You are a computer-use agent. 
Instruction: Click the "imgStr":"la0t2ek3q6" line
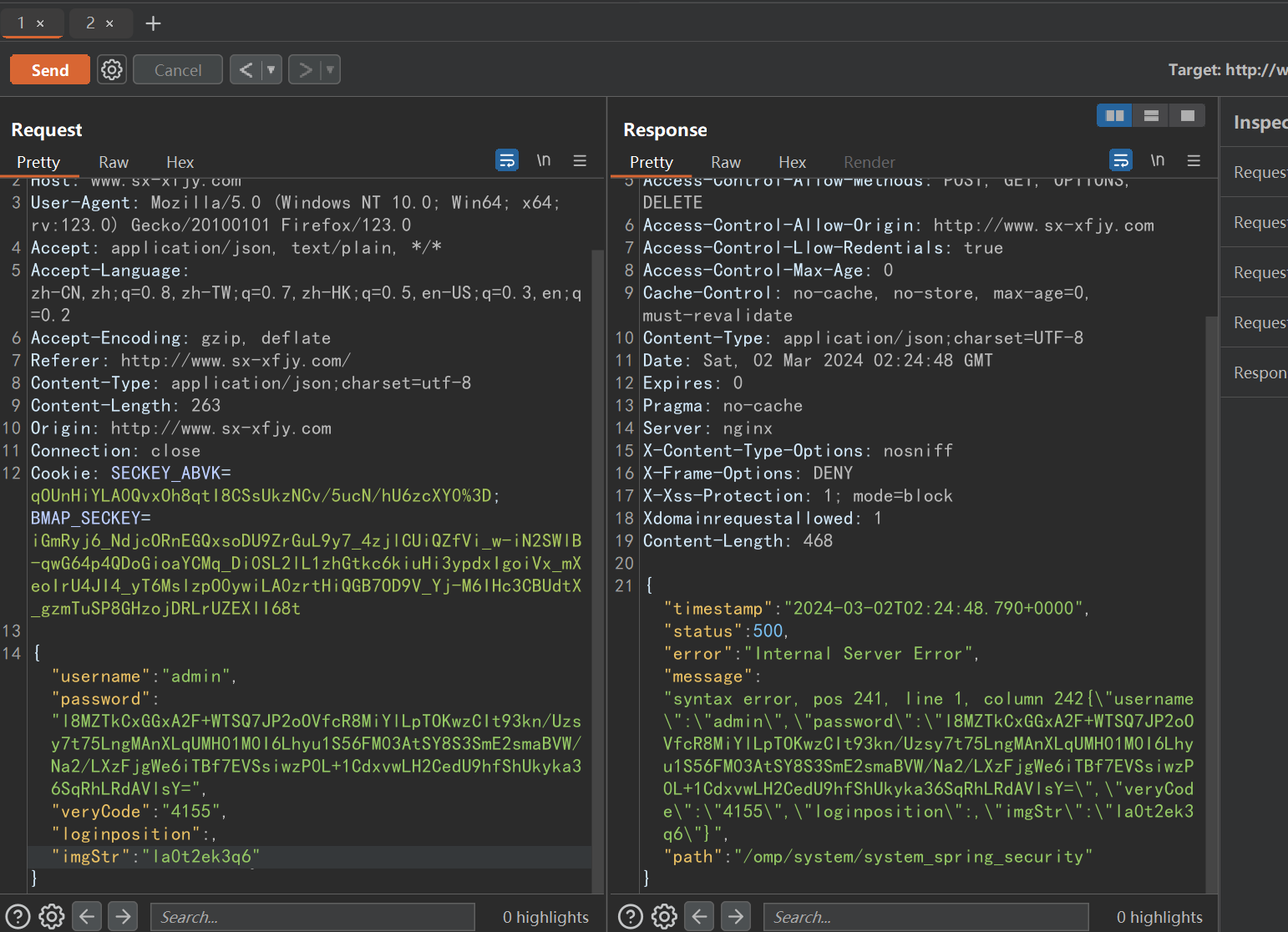155,857
